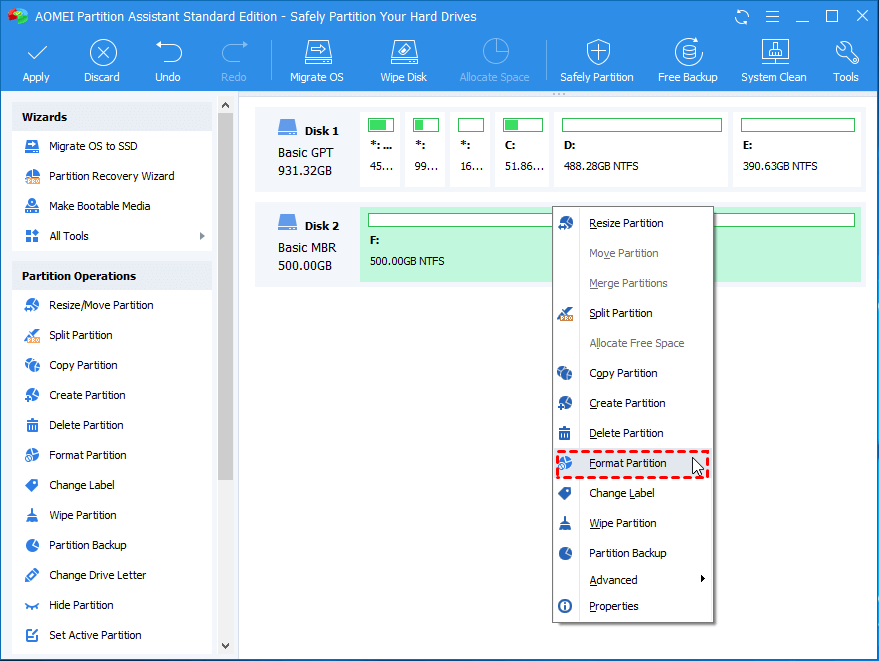Open the System Clean tool

pos(773,60)
